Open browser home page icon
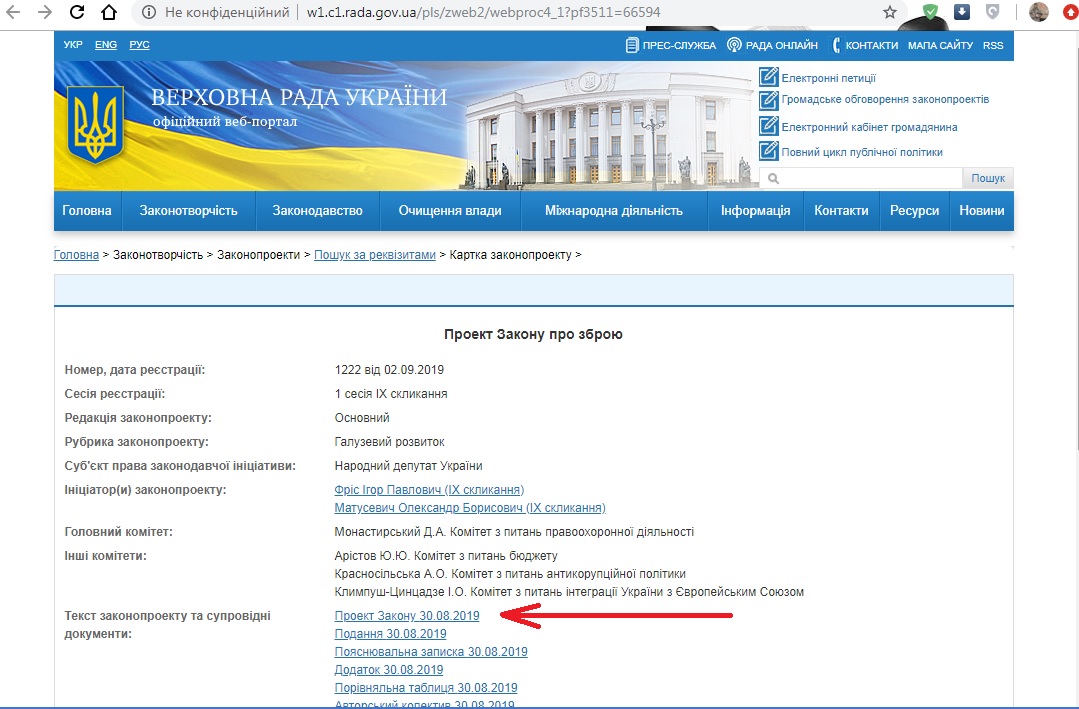 tap(109, 12)
